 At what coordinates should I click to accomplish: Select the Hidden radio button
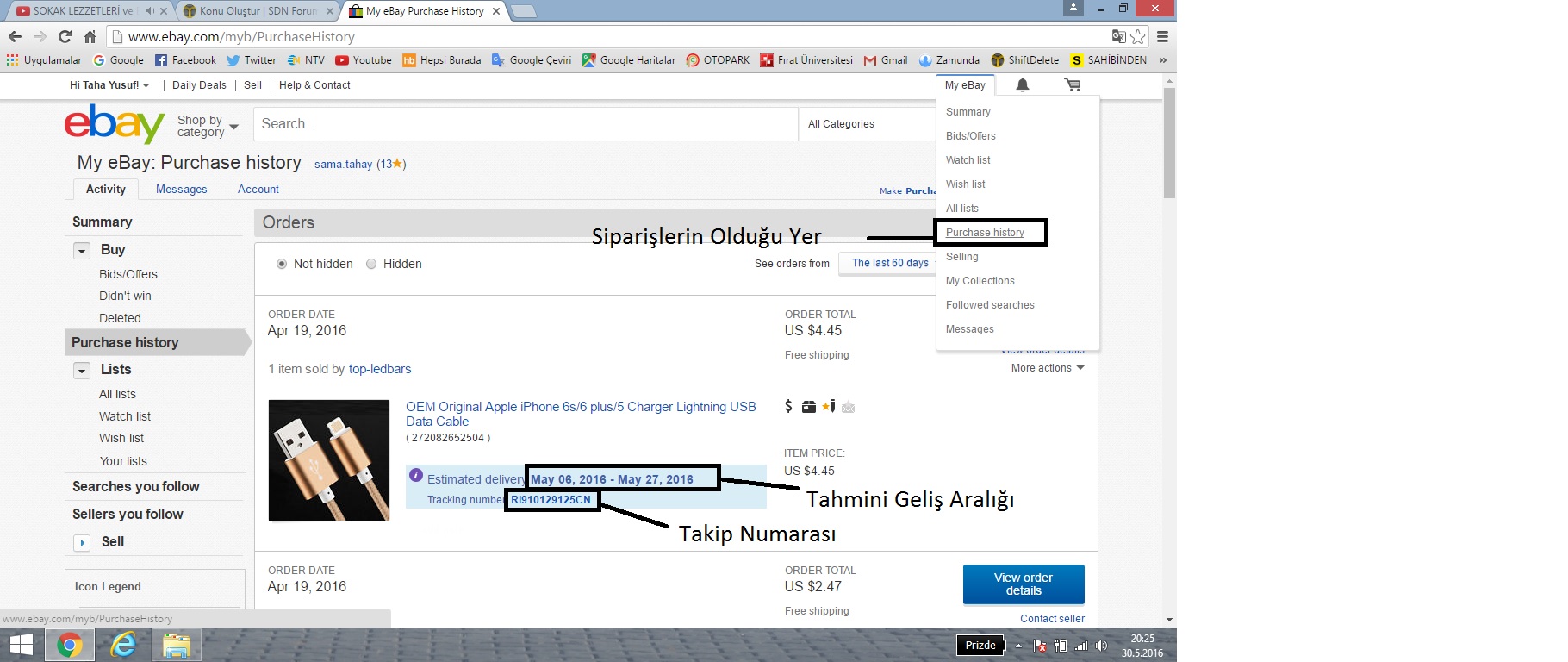pos(371,264)
